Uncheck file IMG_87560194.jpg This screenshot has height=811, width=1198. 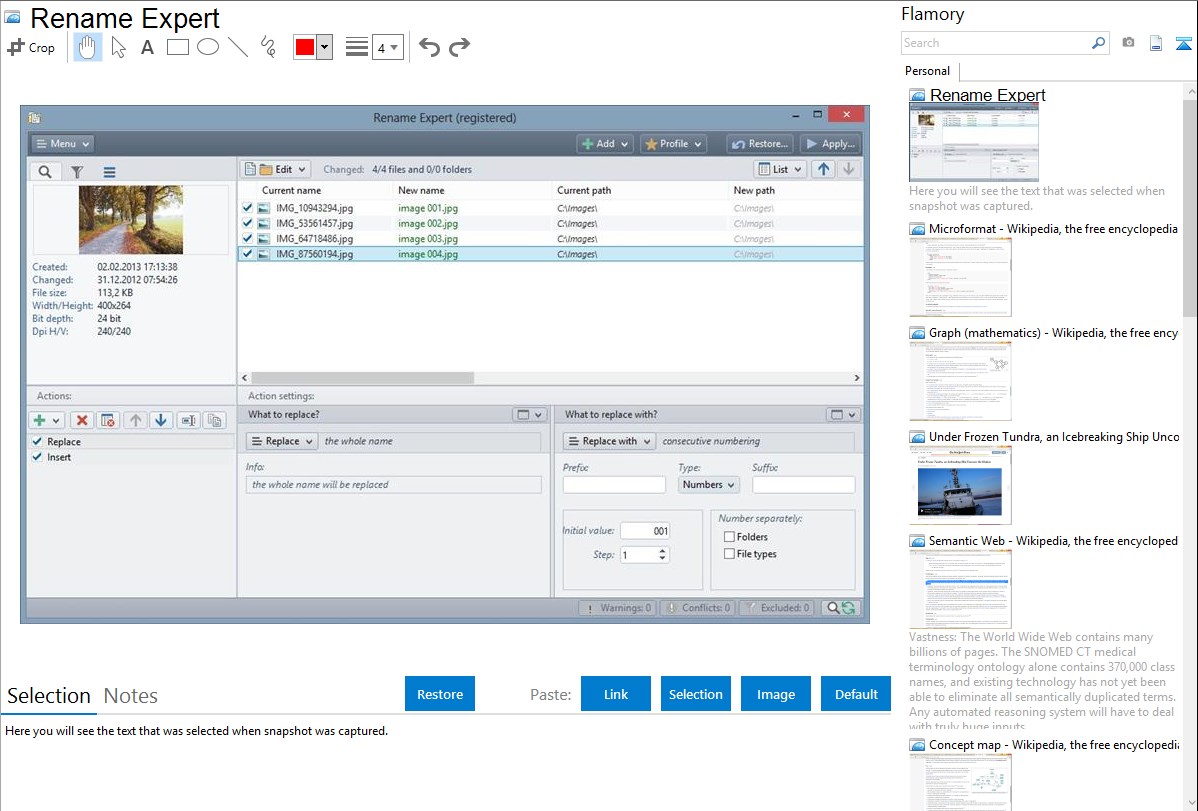(247, 253)
